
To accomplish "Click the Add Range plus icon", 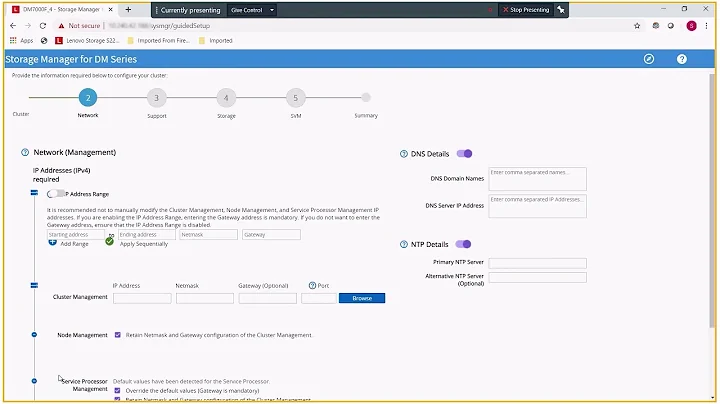I will point(52,242).
